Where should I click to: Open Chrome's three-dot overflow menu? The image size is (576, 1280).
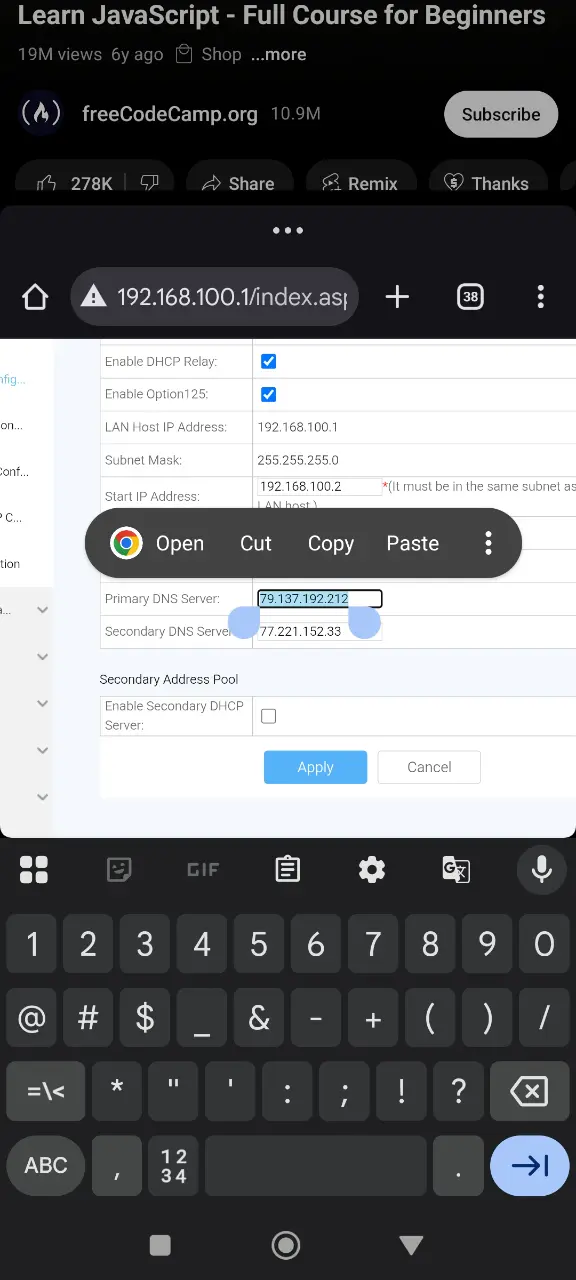[x=540, y=297]
